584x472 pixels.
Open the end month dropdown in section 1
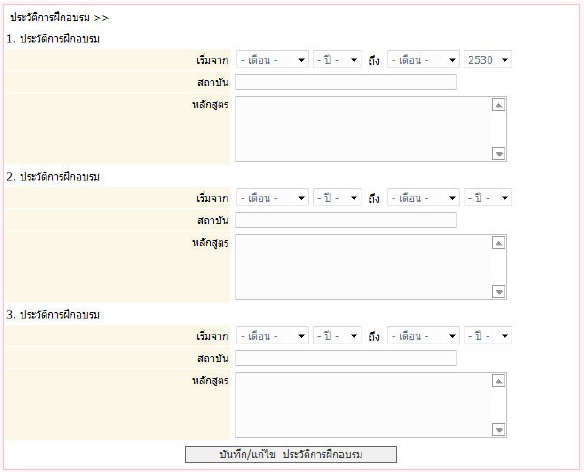(x=423, y=60)
